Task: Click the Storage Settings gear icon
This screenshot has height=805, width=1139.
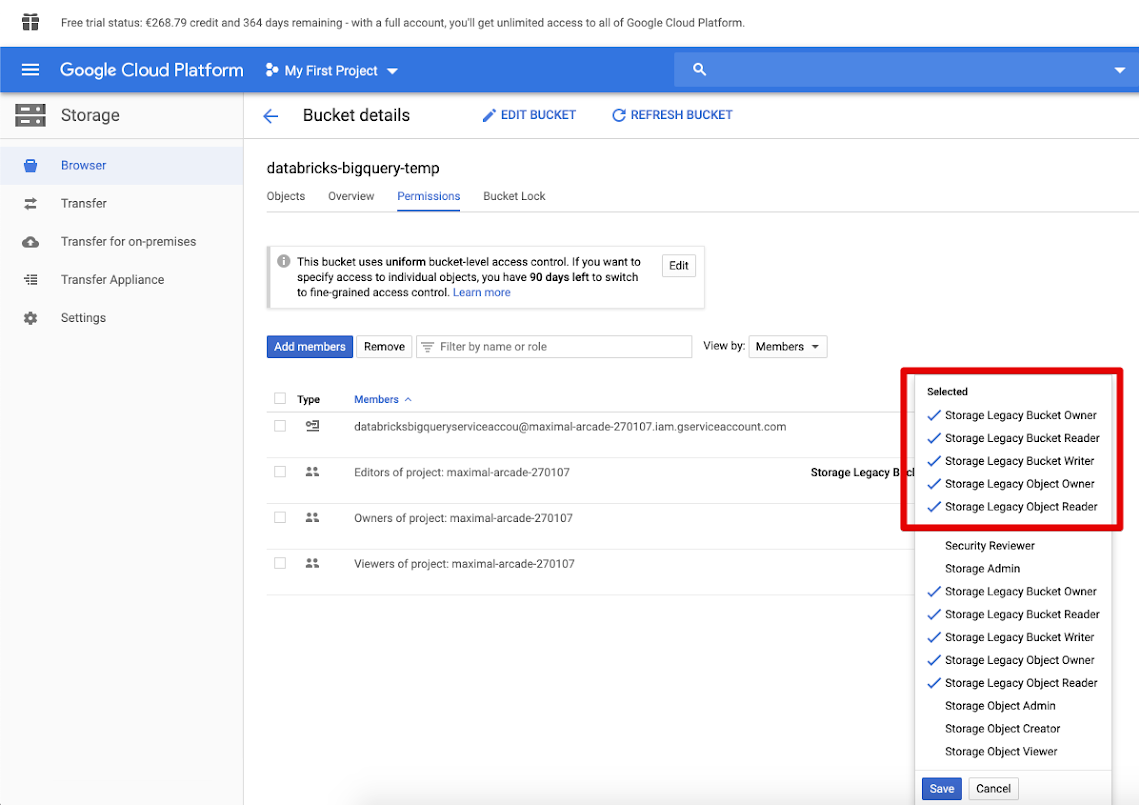Action: pos(30,317)
